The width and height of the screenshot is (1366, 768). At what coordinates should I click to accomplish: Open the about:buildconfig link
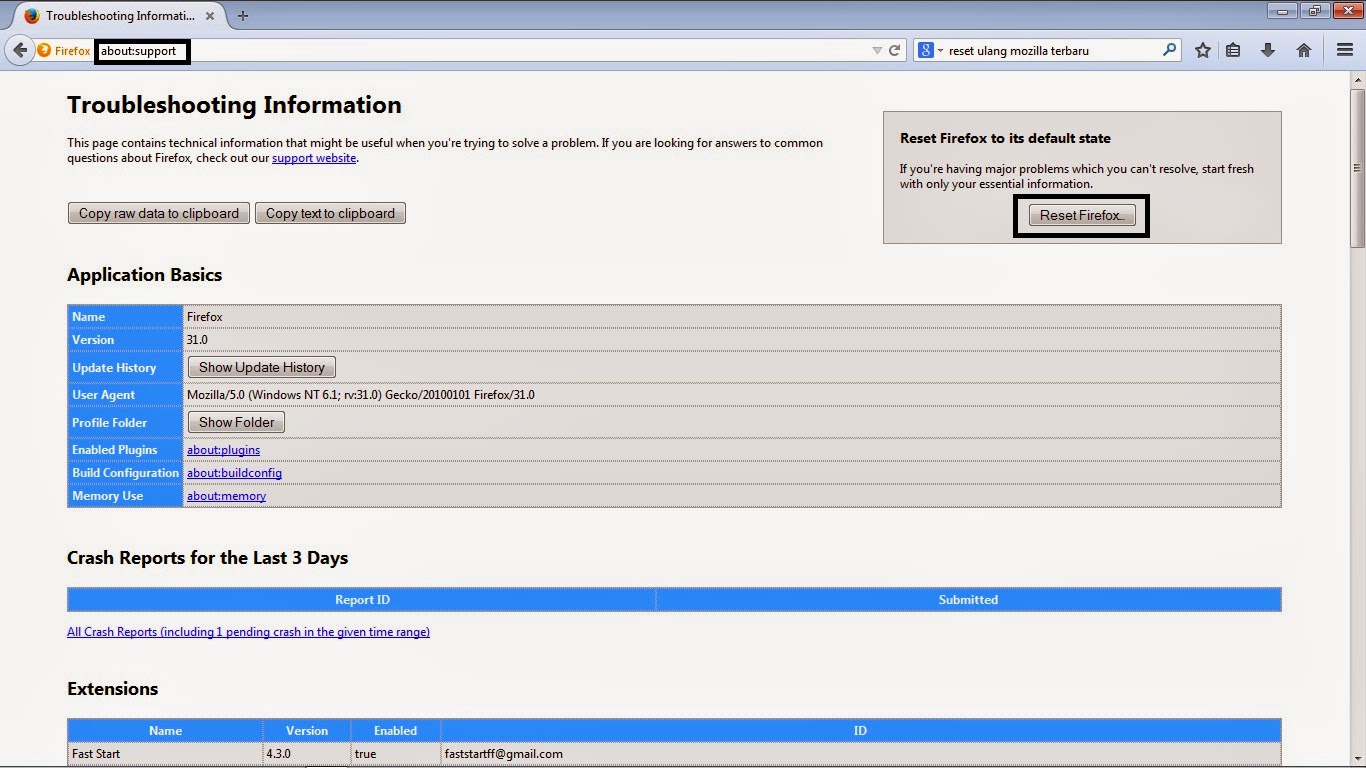(x=234, y=473)
